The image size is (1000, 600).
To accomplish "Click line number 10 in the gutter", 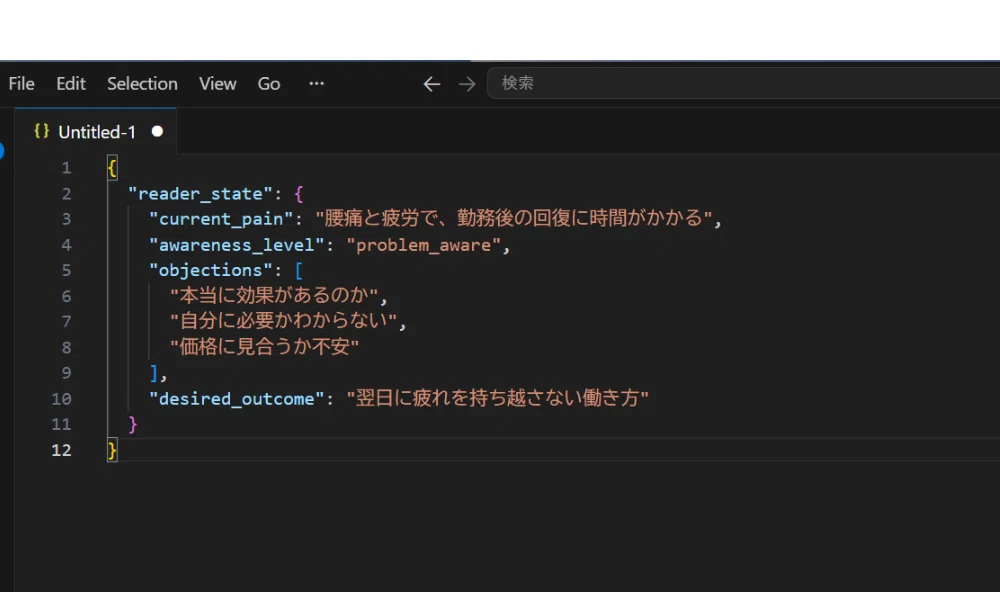I will (61, 399).
